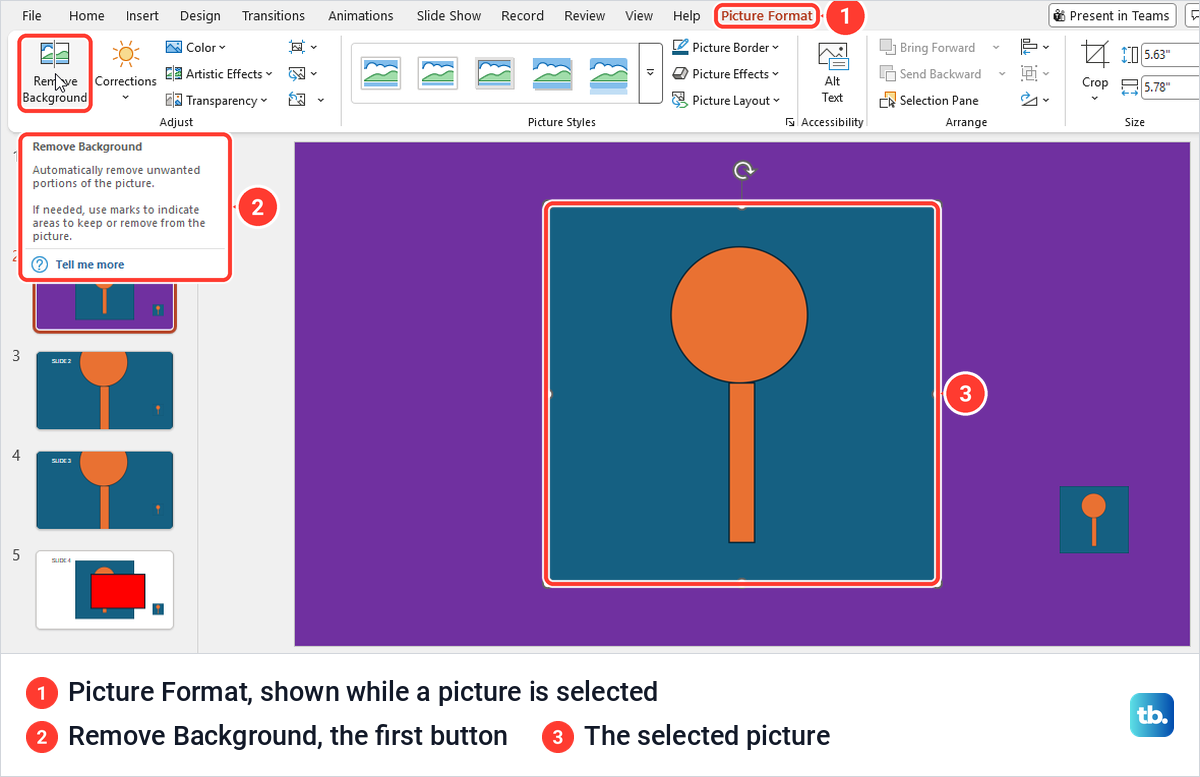
Task: Open the Picture Border dropdown
Action: point(725,47)
